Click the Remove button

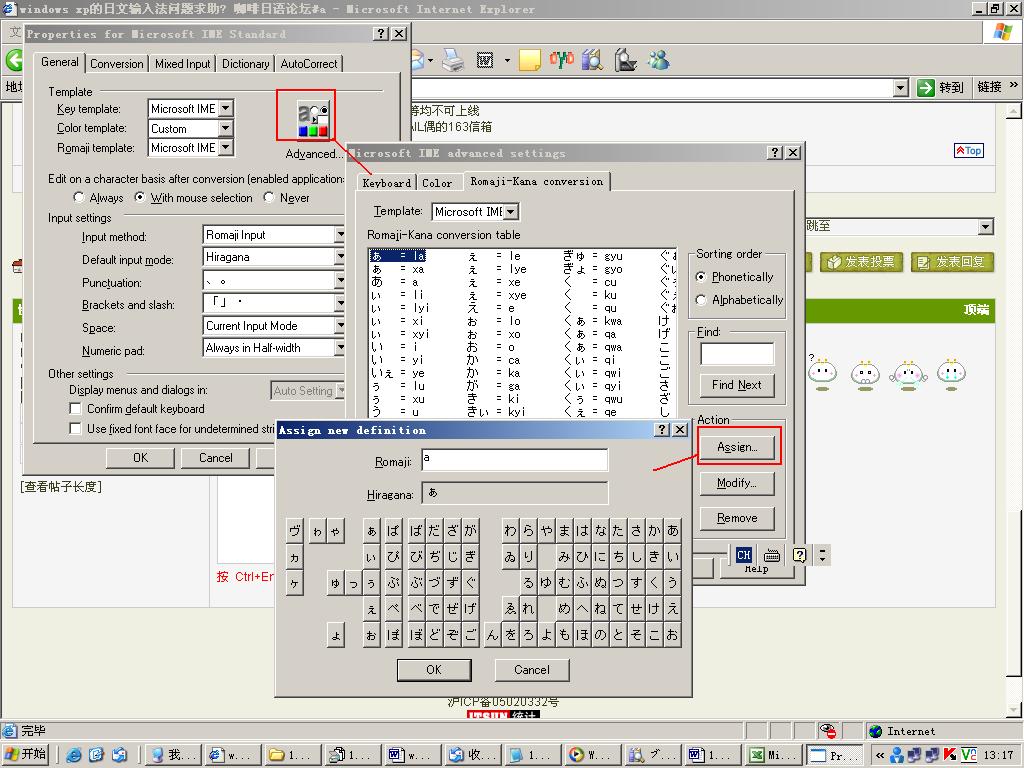pos(737,518)
